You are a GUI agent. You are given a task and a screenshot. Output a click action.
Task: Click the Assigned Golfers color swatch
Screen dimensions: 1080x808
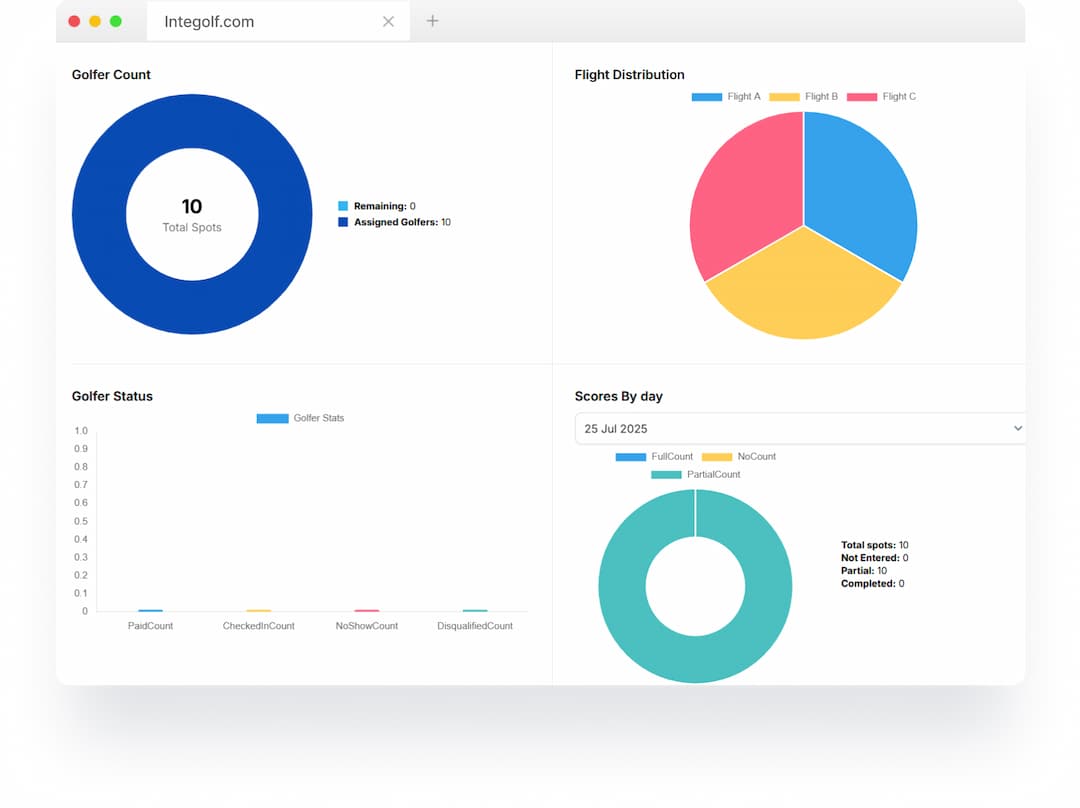pyautogui.click(x=343, y=222)
